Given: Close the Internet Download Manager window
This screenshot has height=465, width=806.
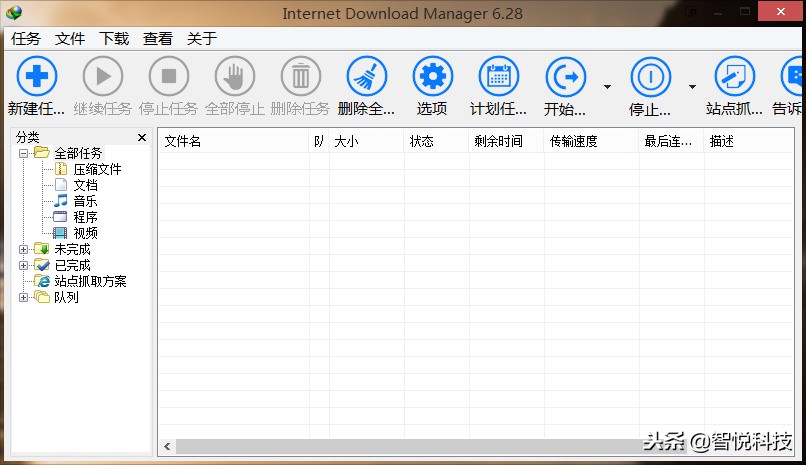Looking at the screenshot, I should [781, 11].
